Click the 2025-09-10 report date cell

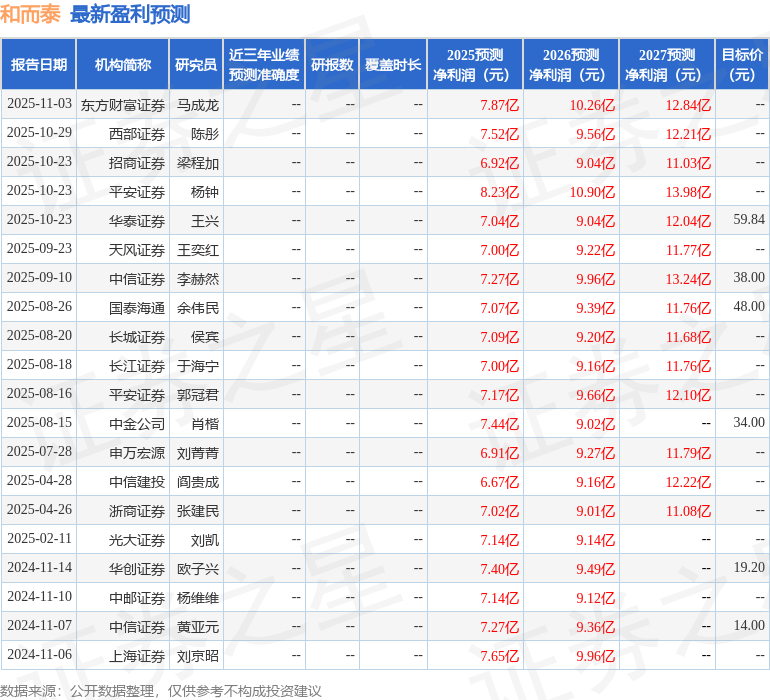(x=39, y=277)
